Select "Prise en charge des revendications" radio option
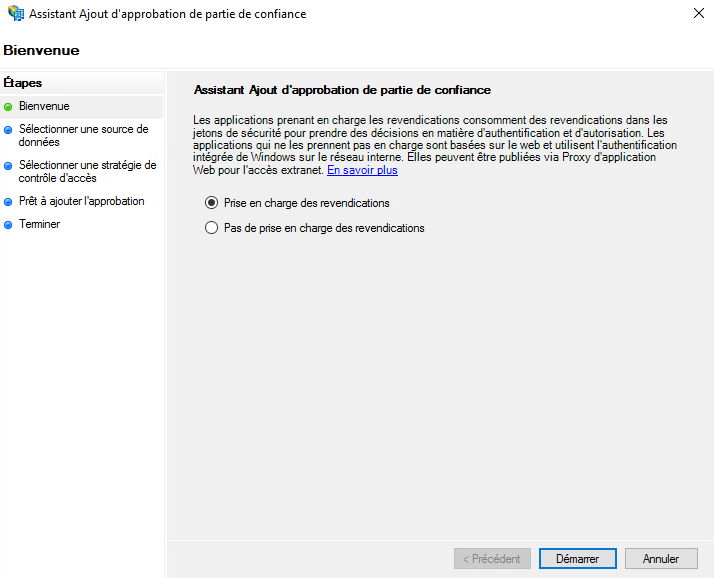This screenshot has width=714, height=578. (211, 203)
